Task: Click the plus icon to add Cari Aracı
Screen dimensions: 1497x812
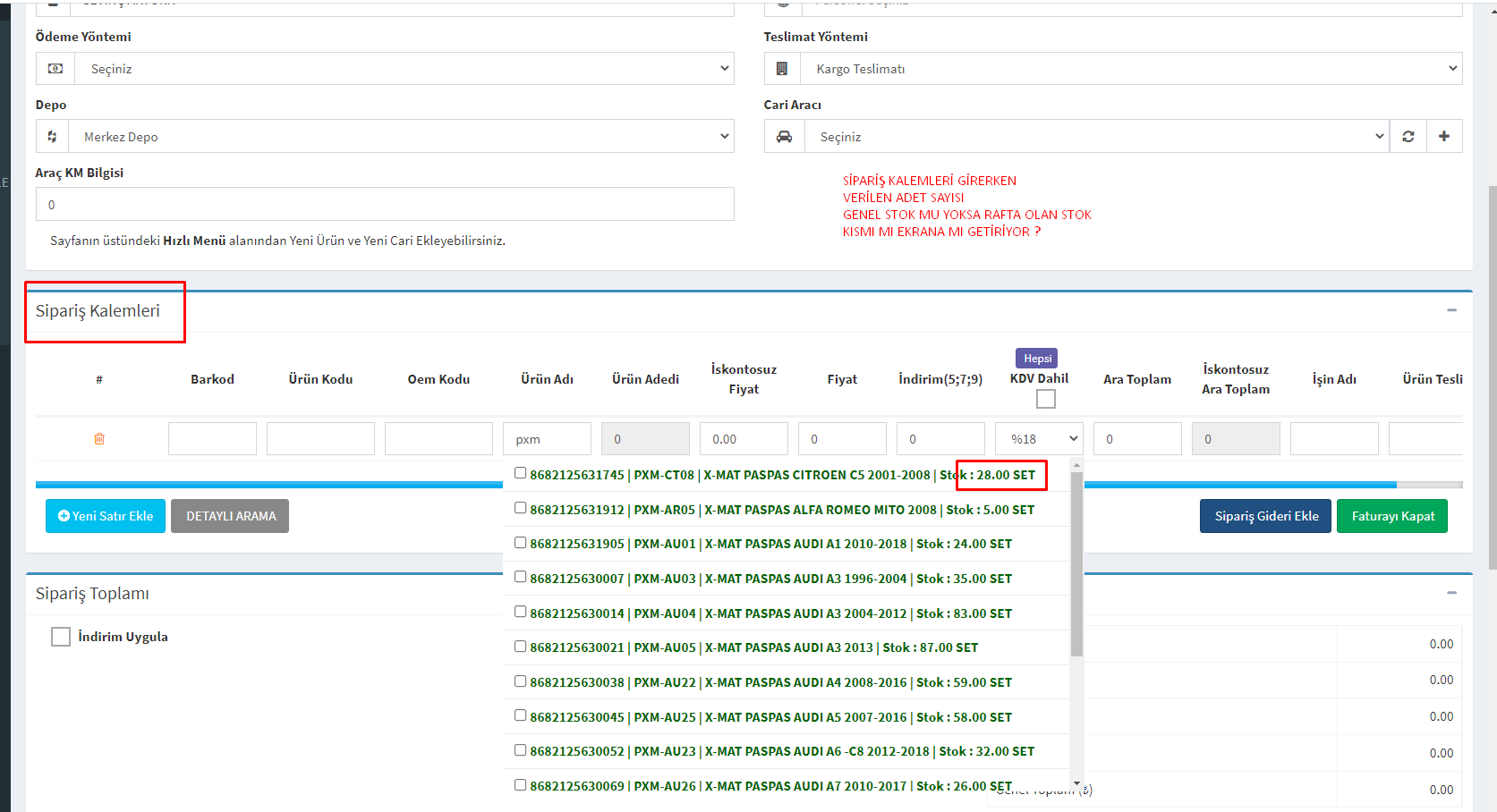Action: point(1443,137)
